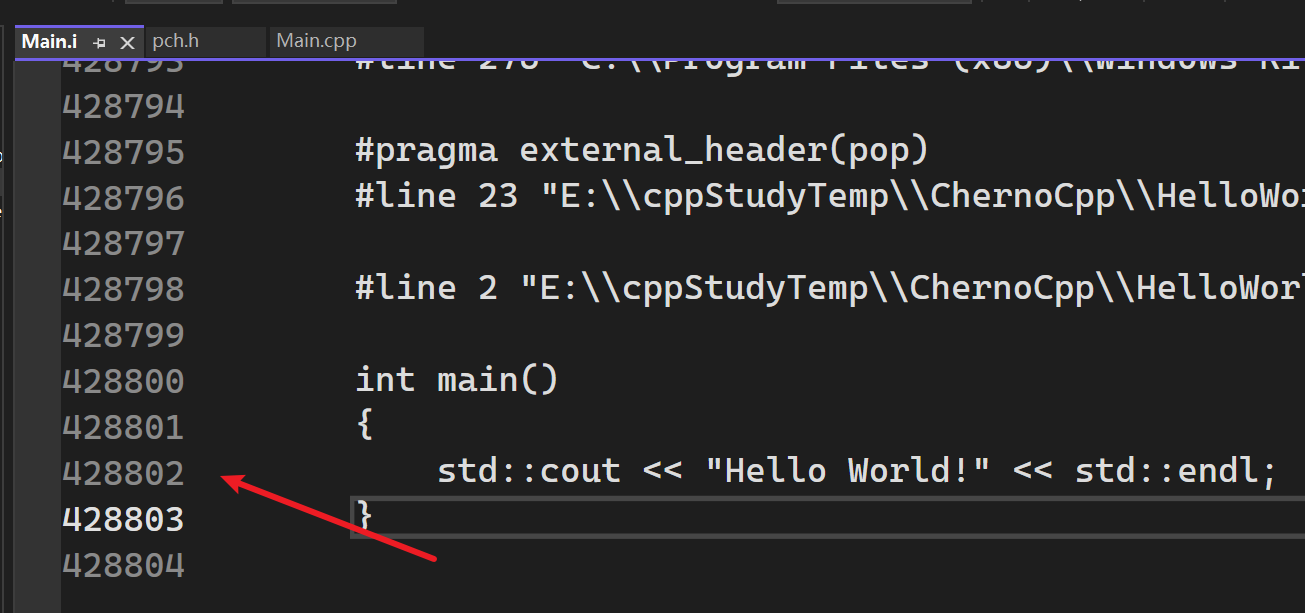Click the closing brace of main
This screenshot has width=1305, height=613.
tap(364, 517)
